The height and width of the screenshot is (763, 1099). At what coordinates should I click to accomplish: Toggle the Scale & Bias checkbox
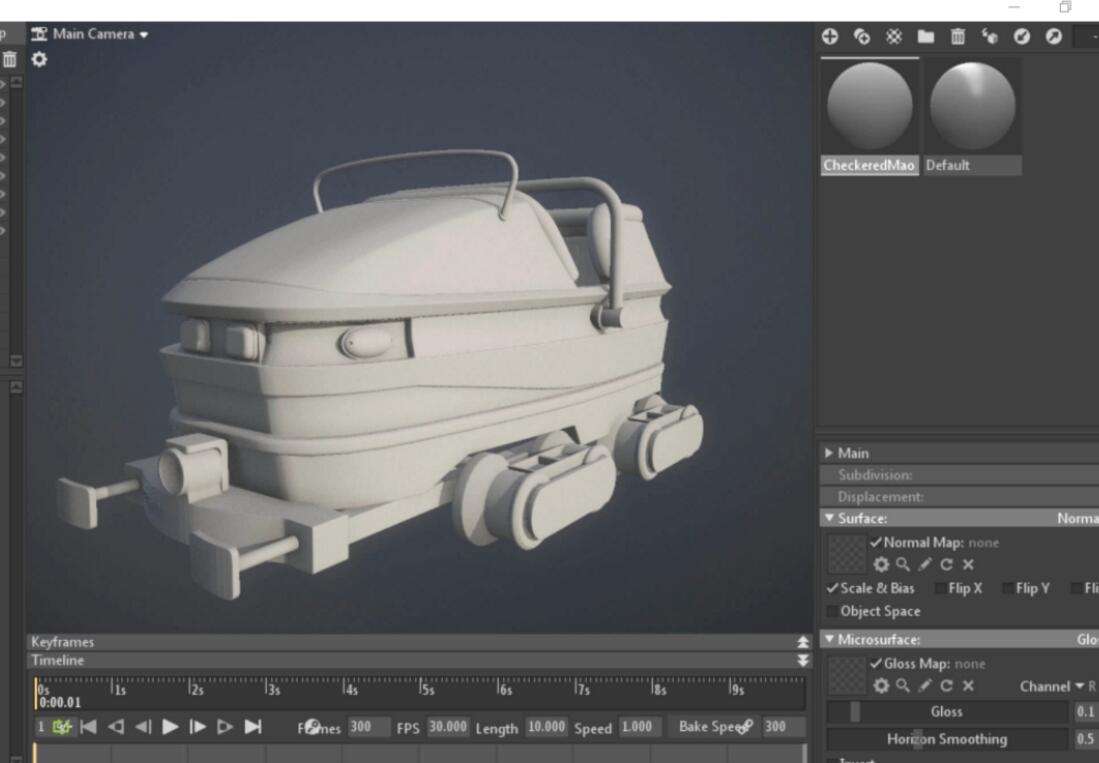832,589
